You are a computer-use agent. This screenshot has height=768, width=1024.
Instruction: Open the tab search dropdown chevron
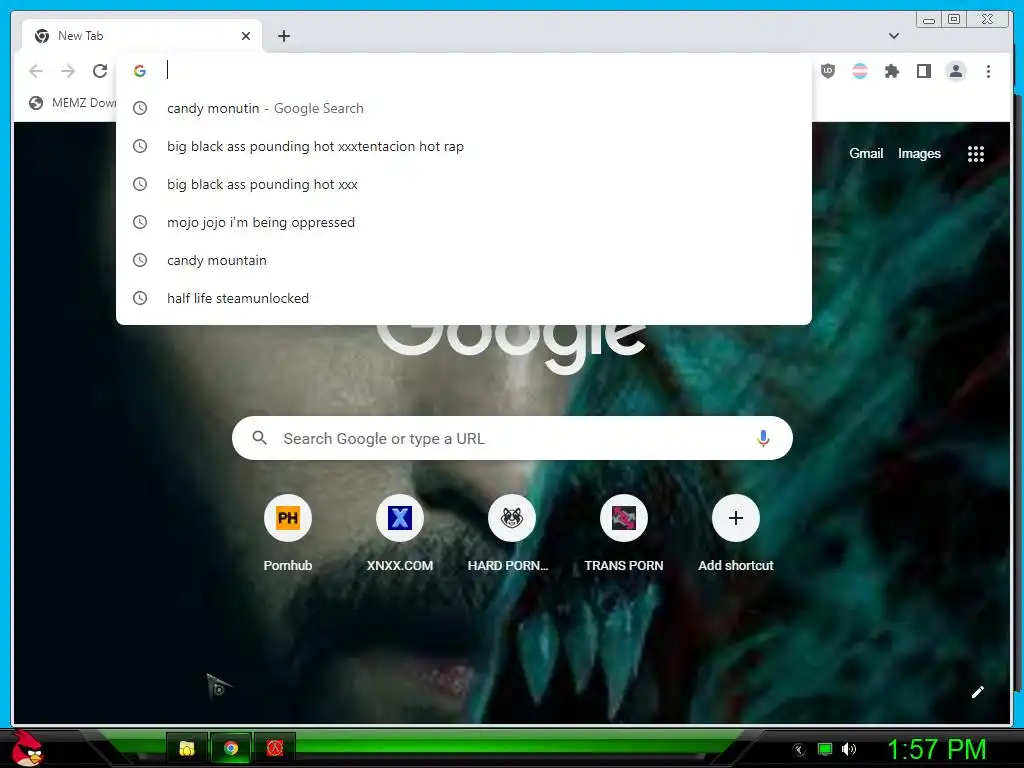(x=894, y=36)
